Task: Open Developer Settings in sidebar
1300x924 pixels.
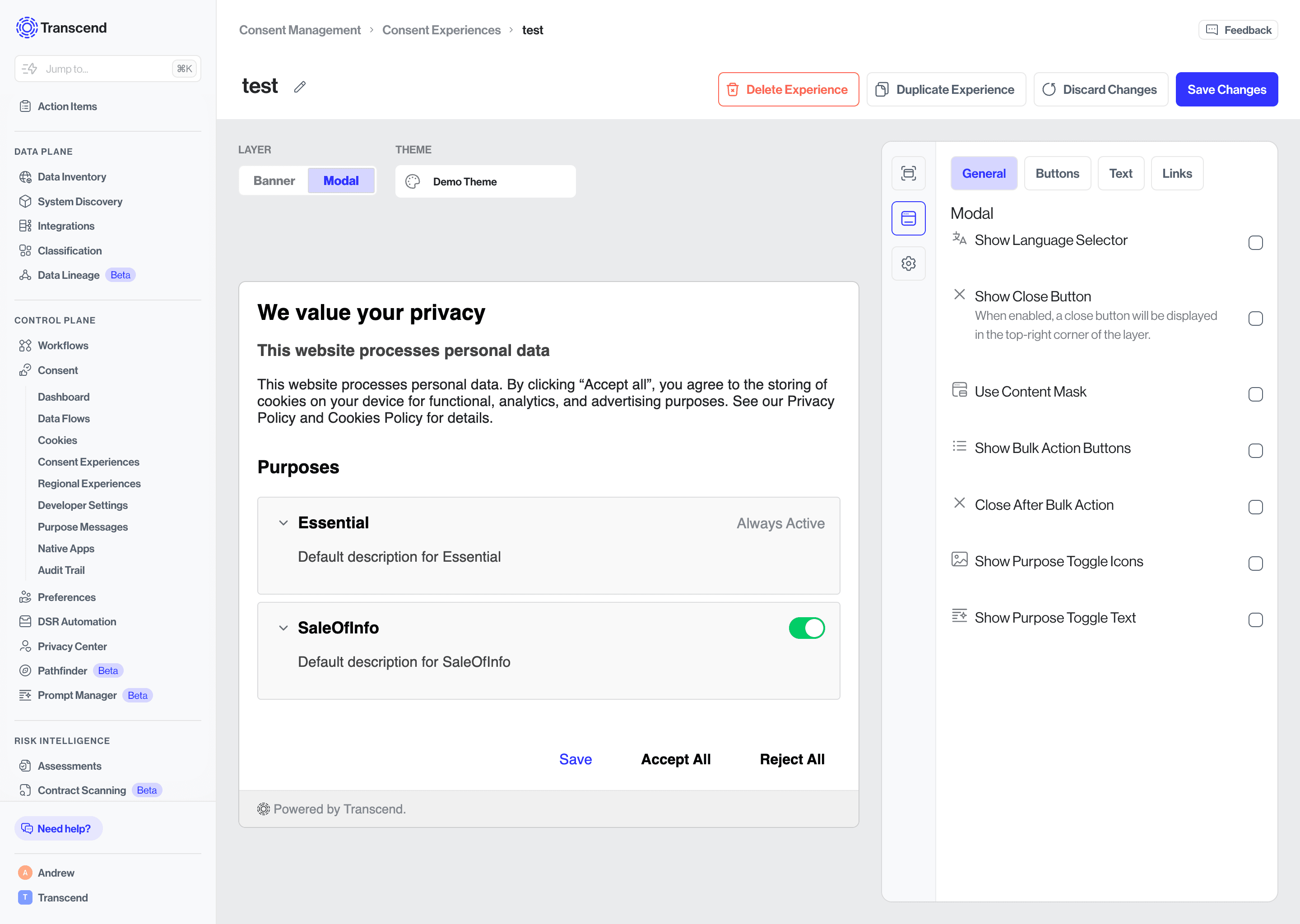Action: tap(83, 505)
